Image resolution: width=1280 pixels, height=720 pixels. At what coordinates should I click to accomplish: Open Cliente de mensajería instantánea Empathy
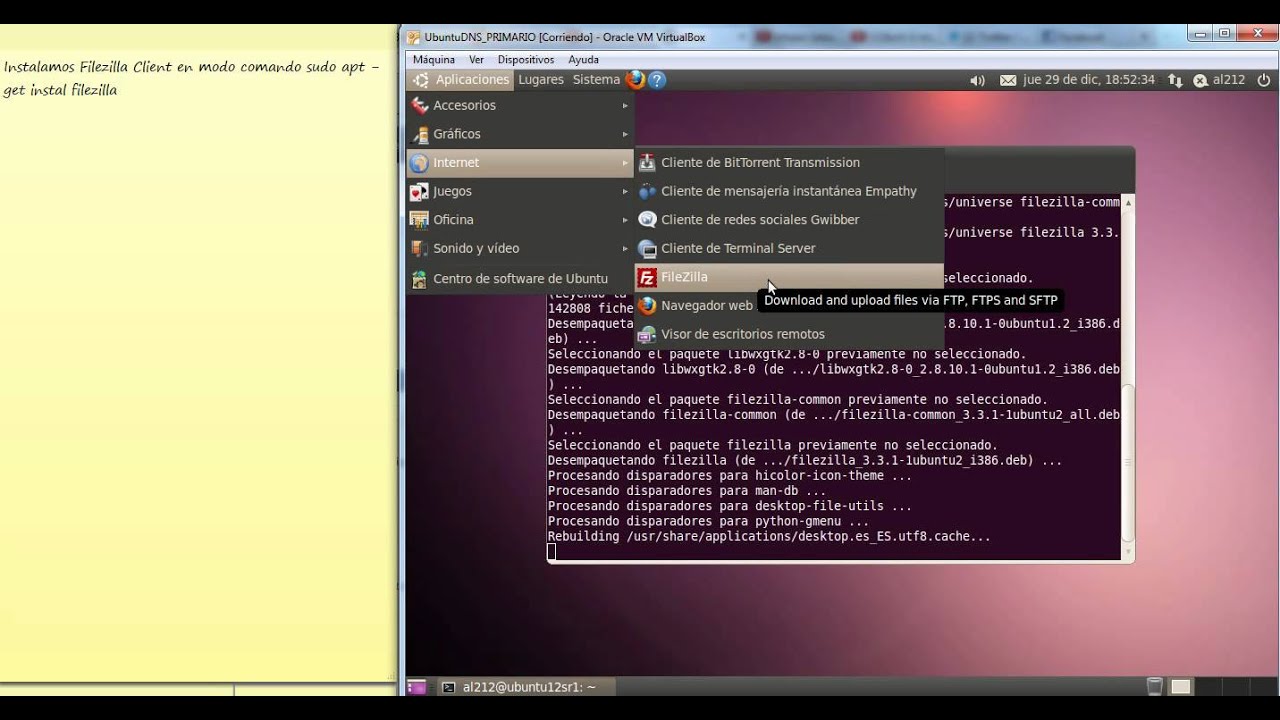point(789,191)
